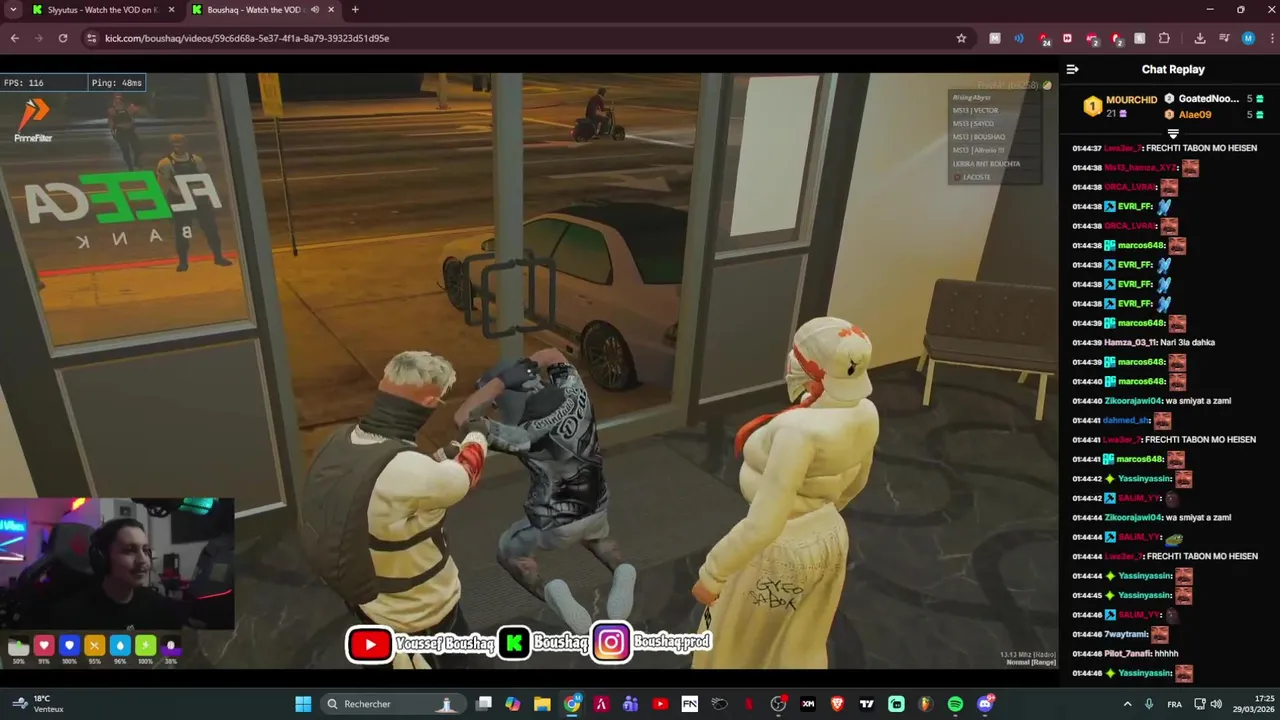Open Task View on the taskbar
Image resolution: width=1280 pixels, height=720 pixels.
click(x=484, y=704)
